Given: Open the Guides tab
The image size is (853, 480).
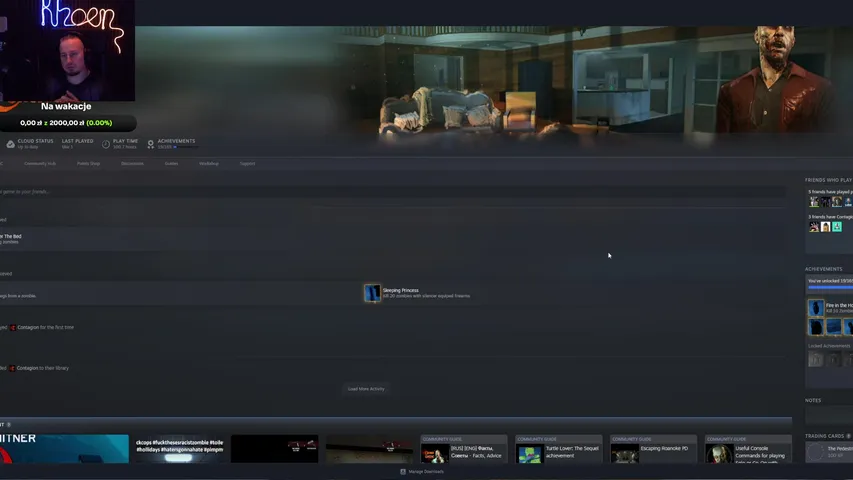Looking at the screenshot, I should (x=171, y=163).
